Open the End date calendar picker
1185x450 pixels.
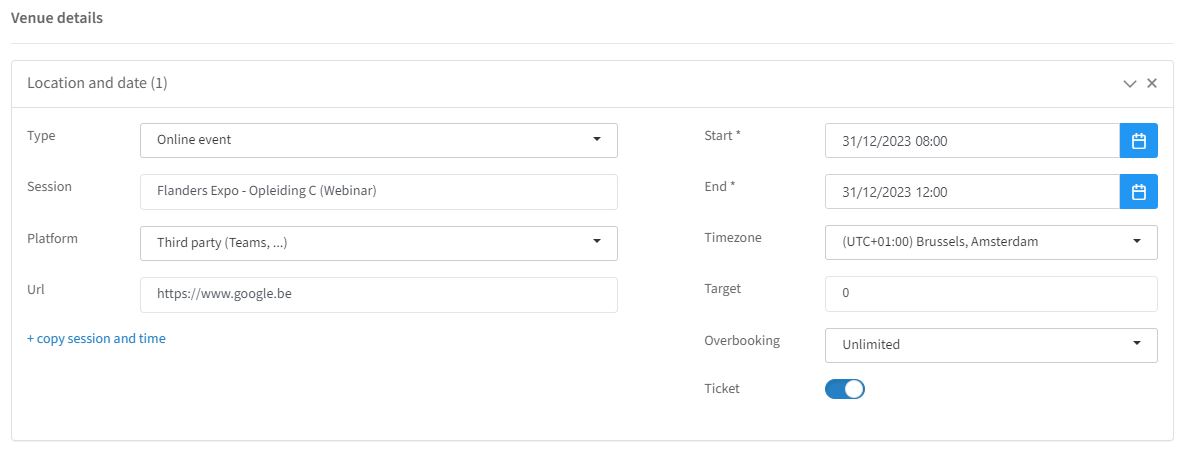point(1138,192)
